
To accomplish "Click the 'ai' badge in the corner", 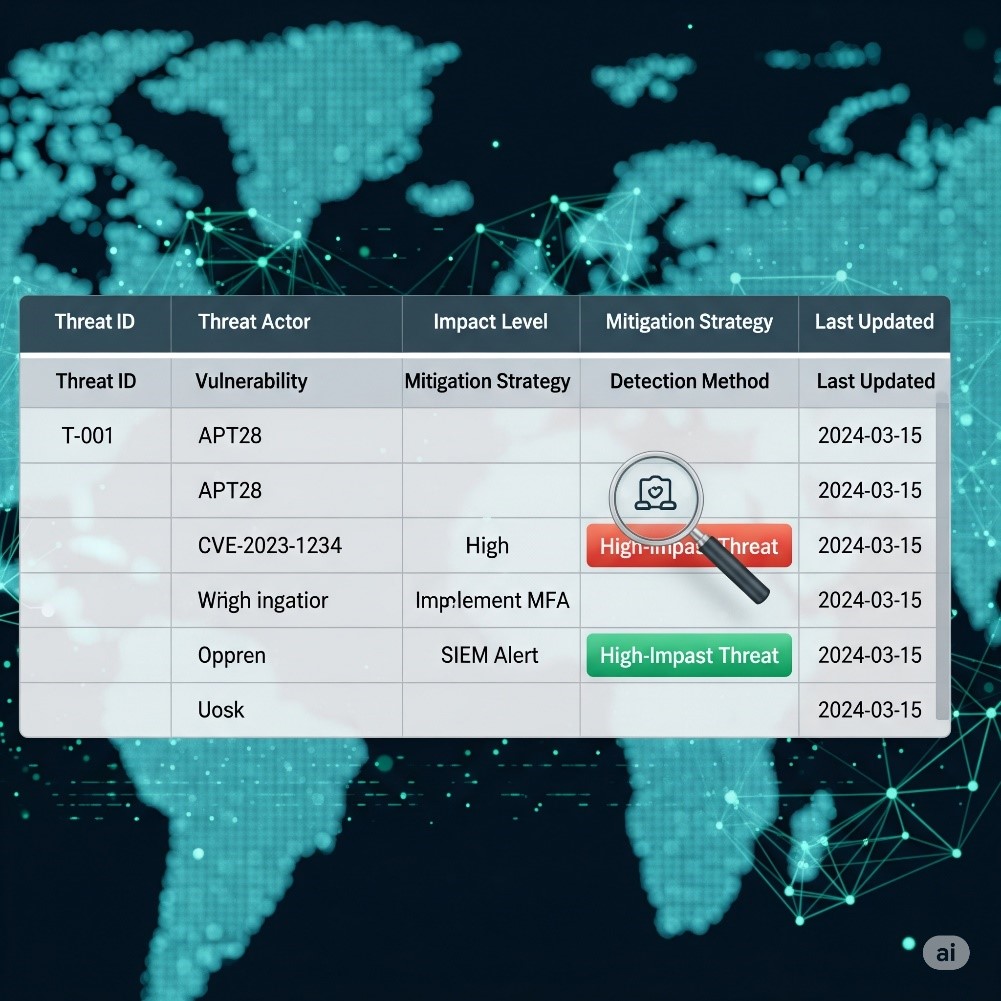I will [x=945, y=952].
